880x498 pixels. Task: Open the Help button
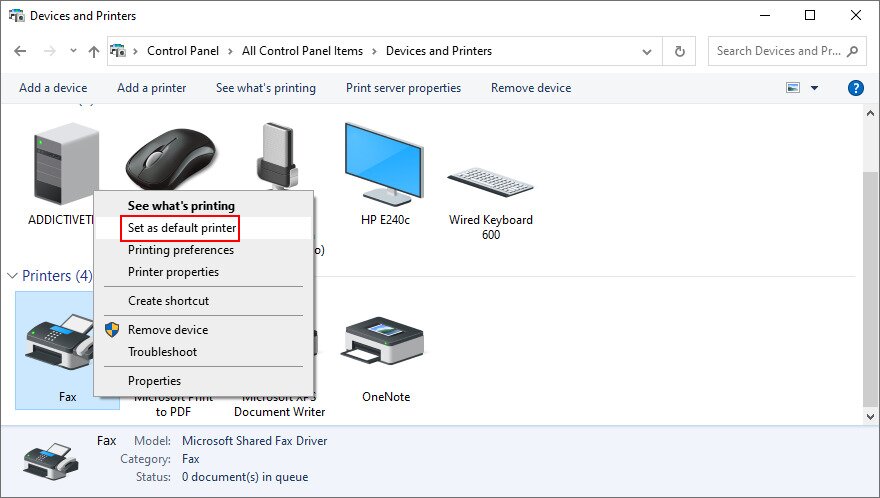[855, 88]
